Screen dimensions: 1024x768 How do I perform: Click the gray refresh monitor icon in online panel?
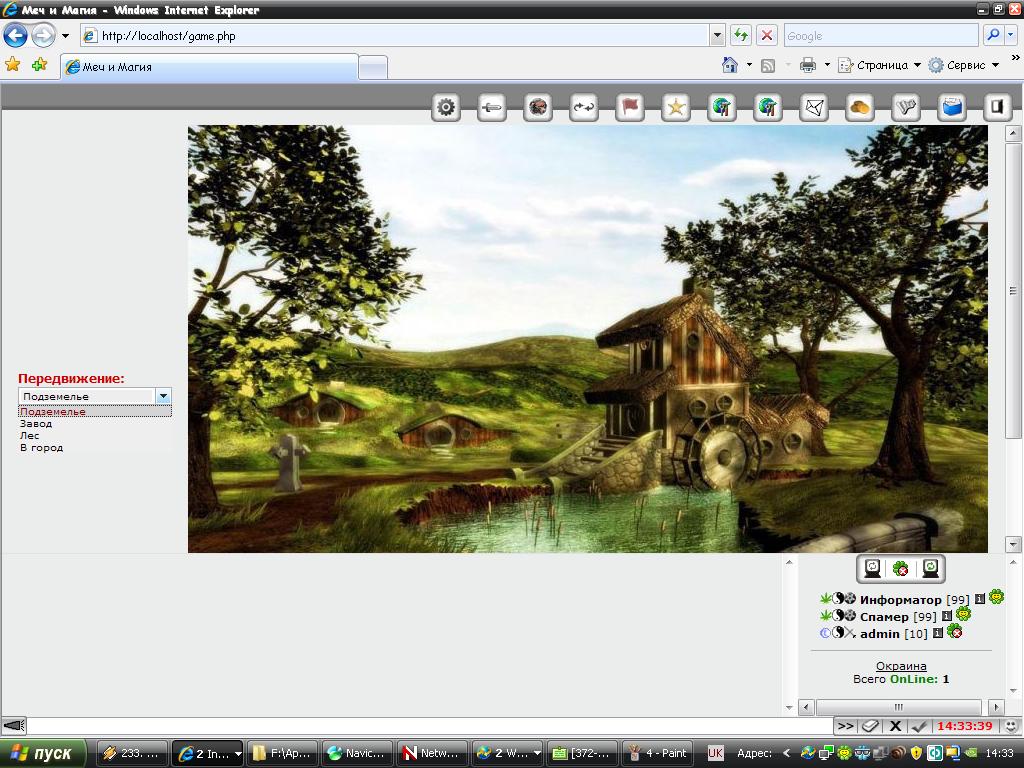click(x=873, y=568)
